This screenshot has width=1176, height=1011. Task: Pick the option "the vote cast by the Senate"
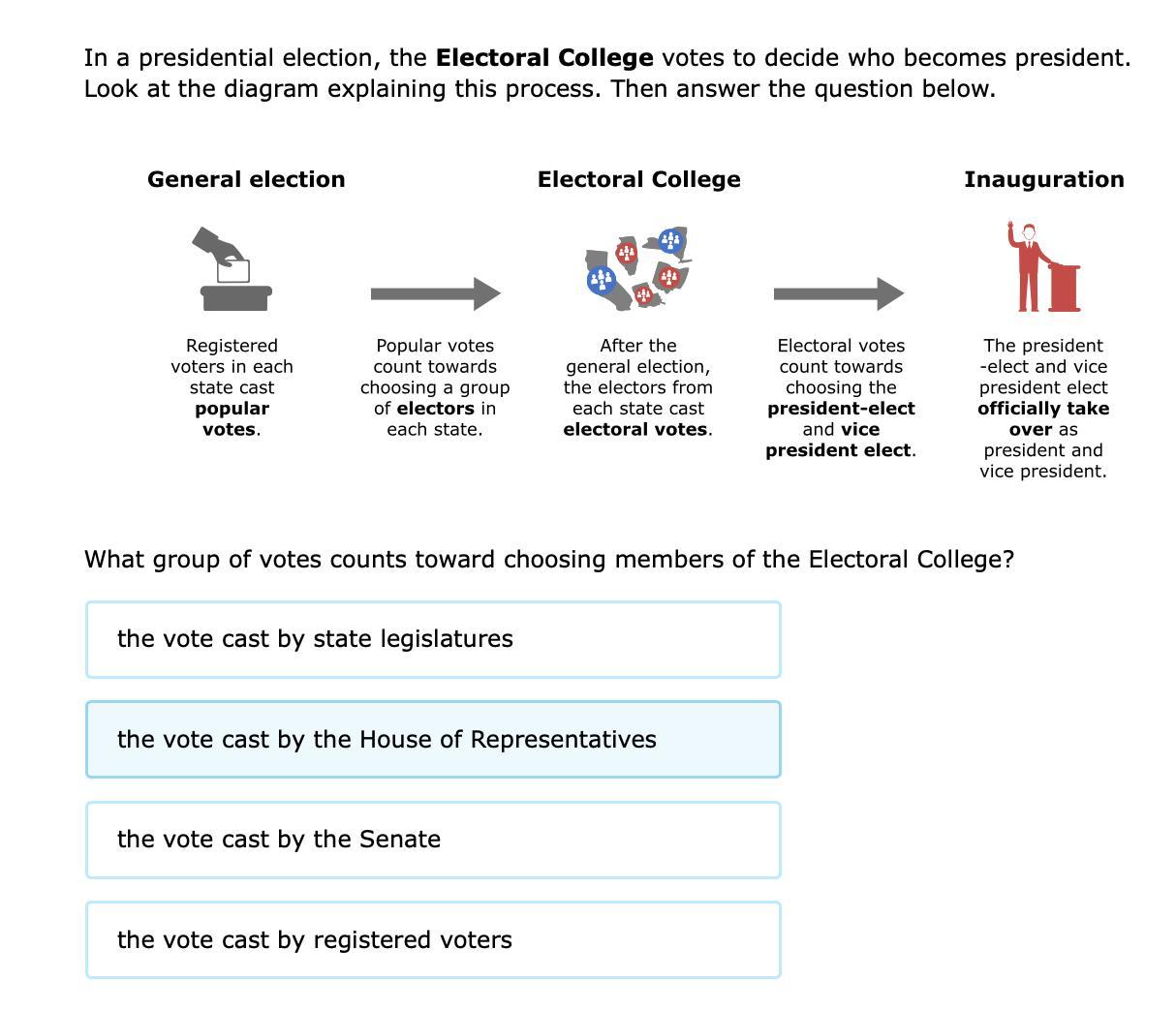point(432,840)
